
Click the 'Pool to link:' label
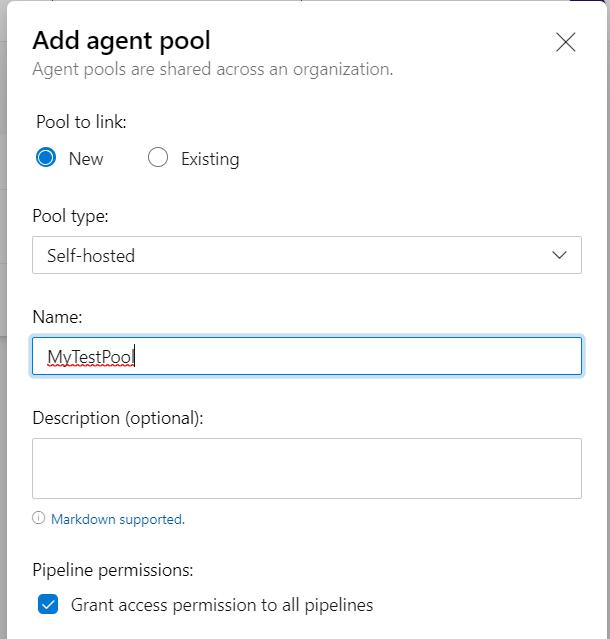tap(81, 122)
